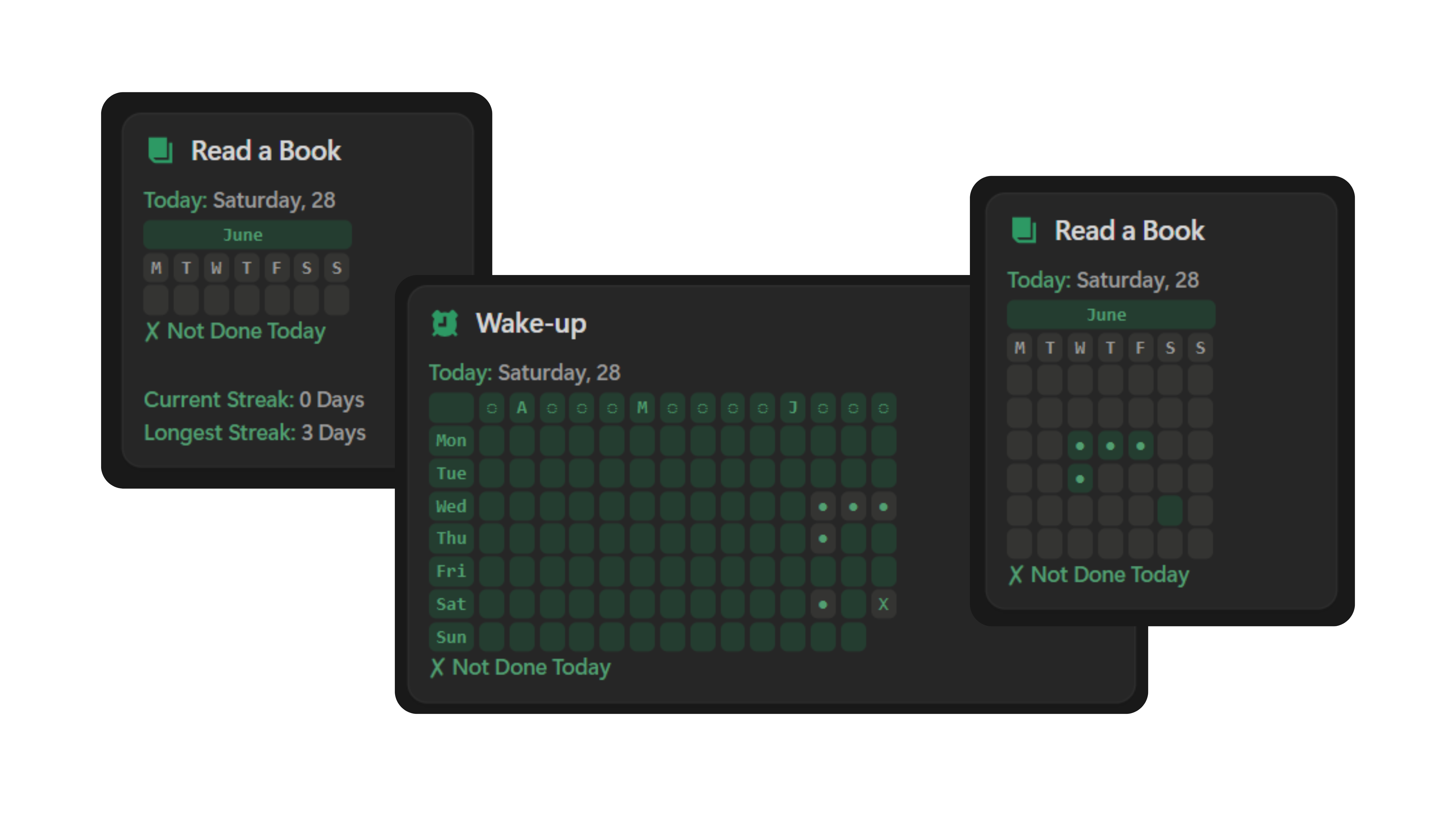1456x819 pixels.
Task: Click 'Longest Streak: 3 Days' text
Action: click(255, 433)
